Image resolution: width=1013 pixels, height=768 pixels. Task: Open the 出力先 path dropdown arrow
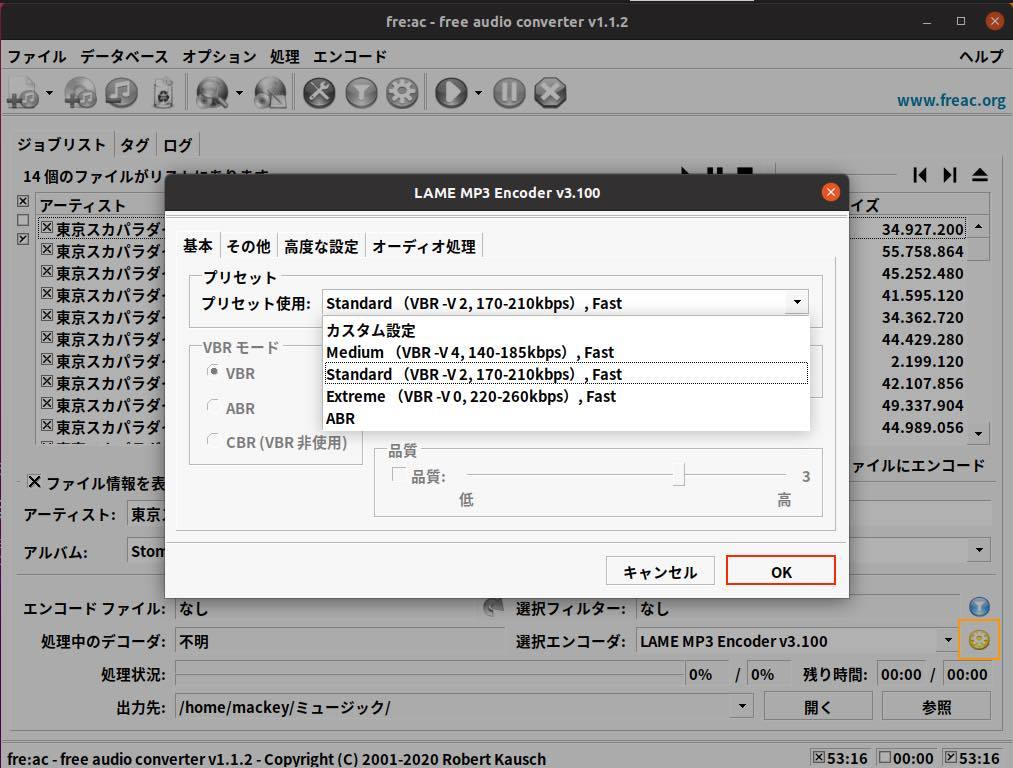[742, 707]
